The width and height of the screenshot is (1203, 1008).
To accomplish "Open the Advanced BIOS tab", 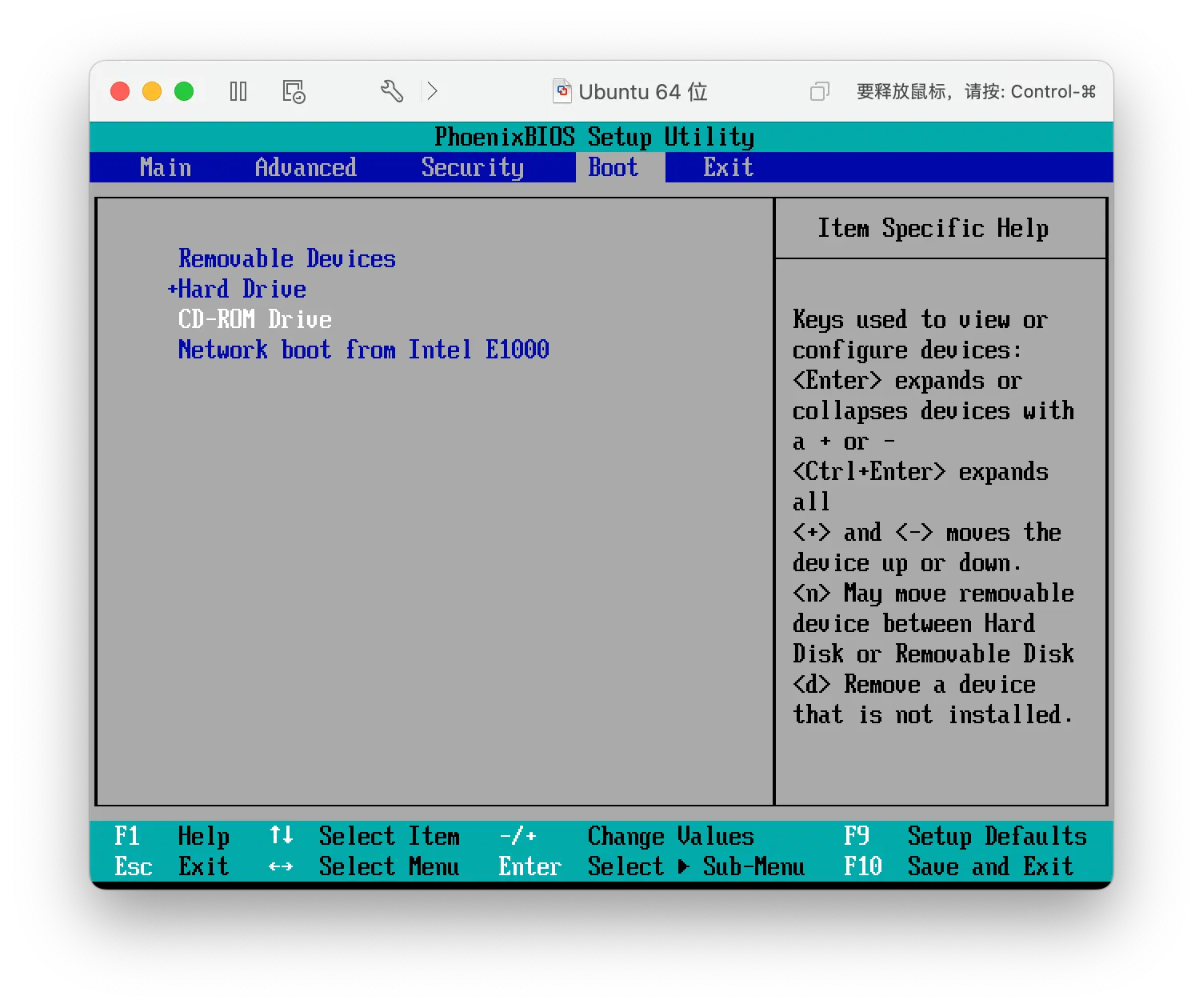I will tap(306, 167).
